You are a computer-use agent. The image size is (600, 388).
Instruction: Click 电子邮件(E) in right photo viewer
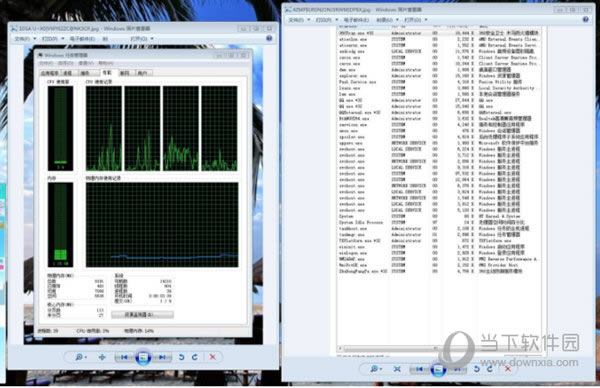coord(356,20)
